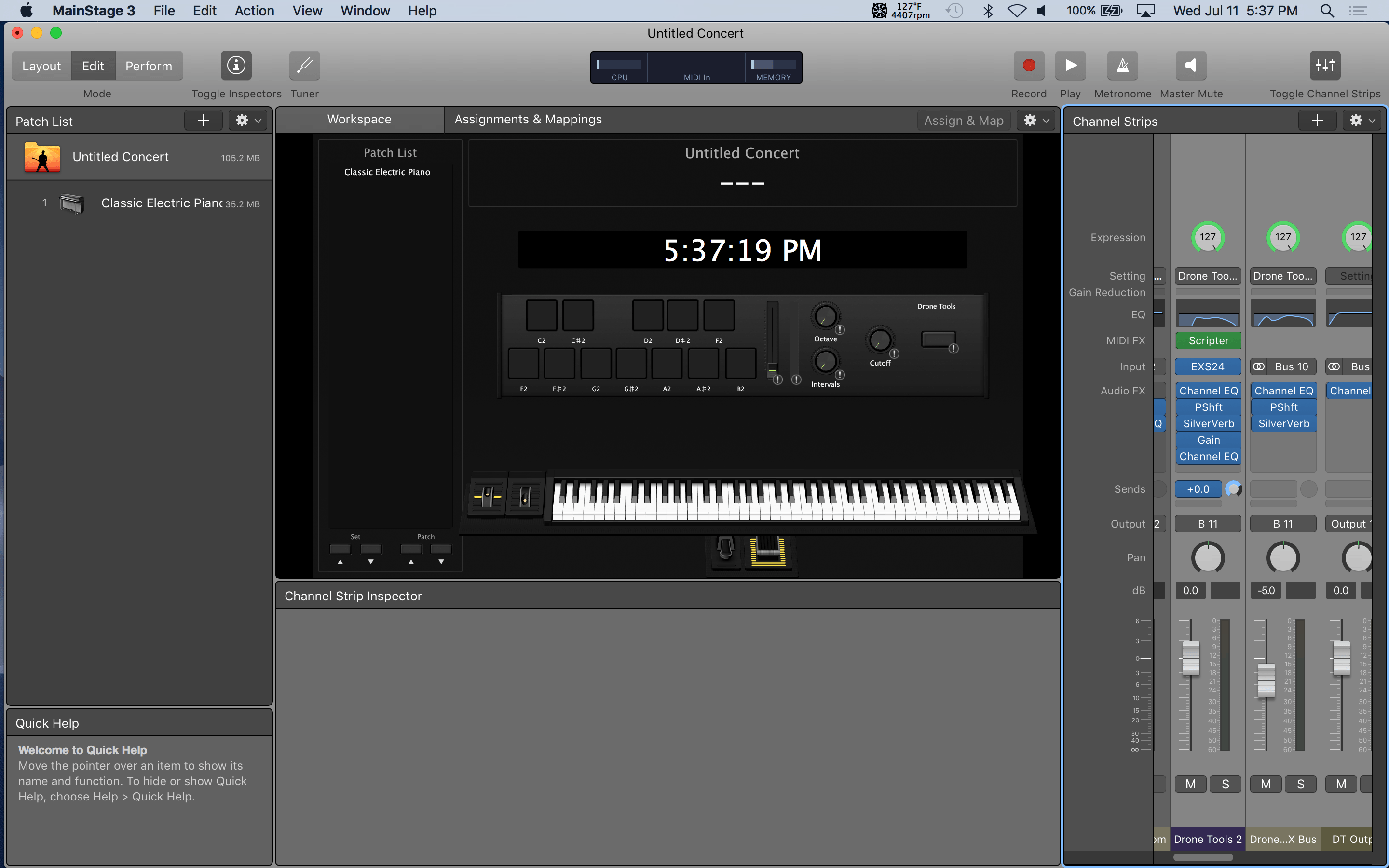Click the on-screen piano keyboard
The height and width of the screenshot is (868, 1389).
pos(785,501)
